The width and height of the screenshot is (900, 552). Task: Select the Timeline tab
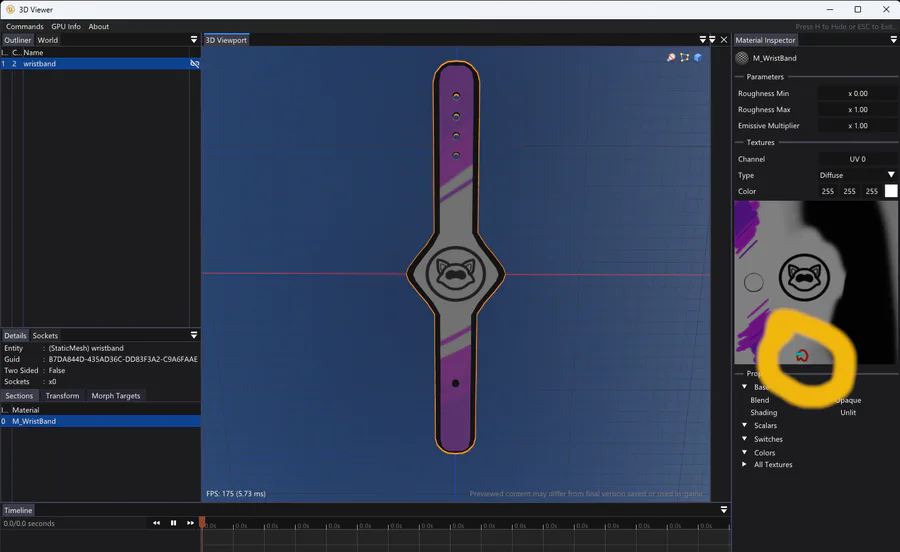(x=18, y=510)
